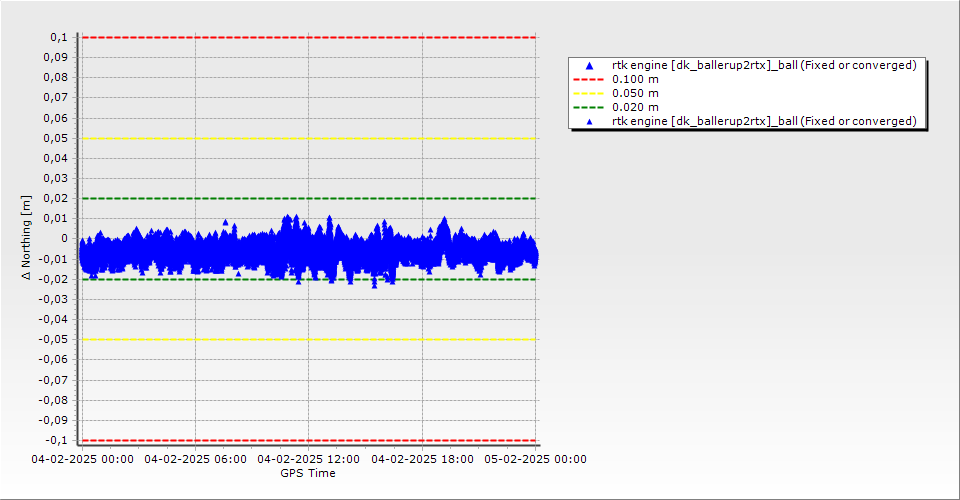Click the 'Δ Northing [m]' axis title
This screenshot has height=500, width=960.
26,237
